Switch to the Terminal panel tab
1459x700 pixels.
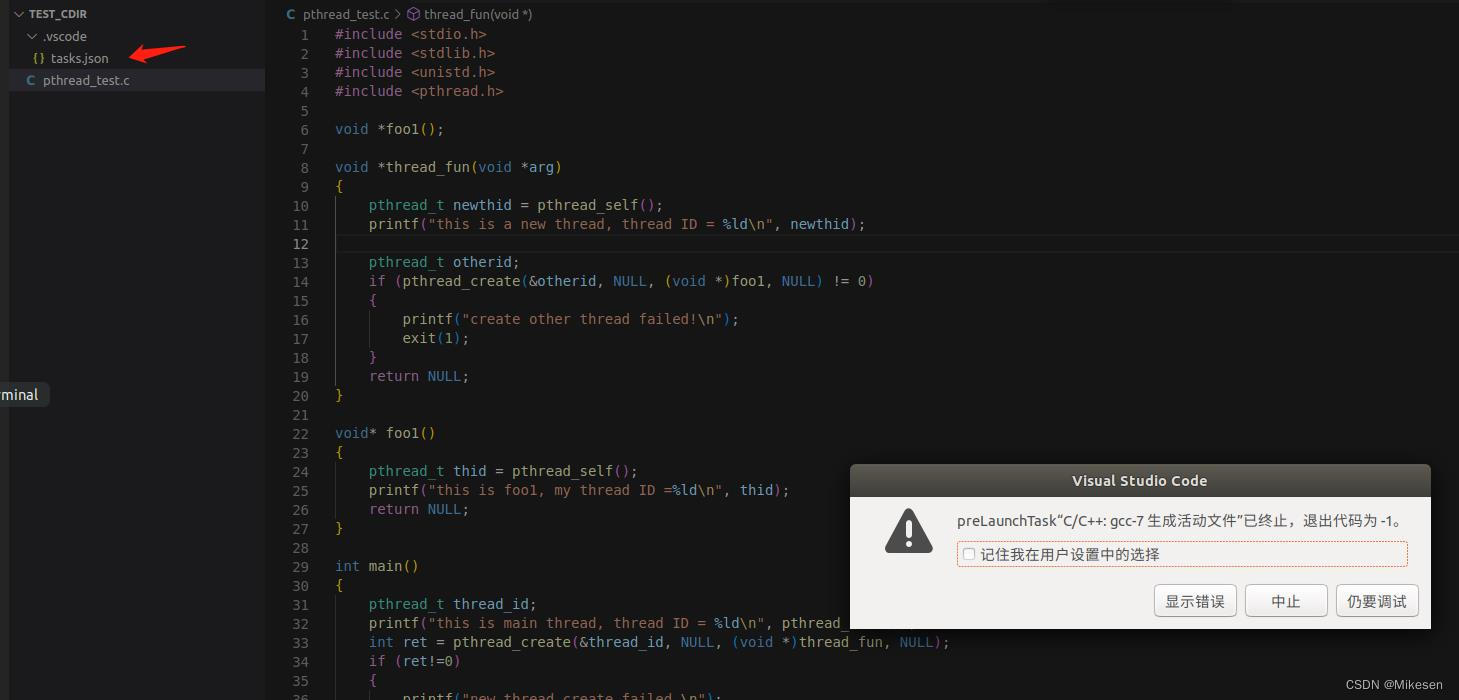(18, 394)
